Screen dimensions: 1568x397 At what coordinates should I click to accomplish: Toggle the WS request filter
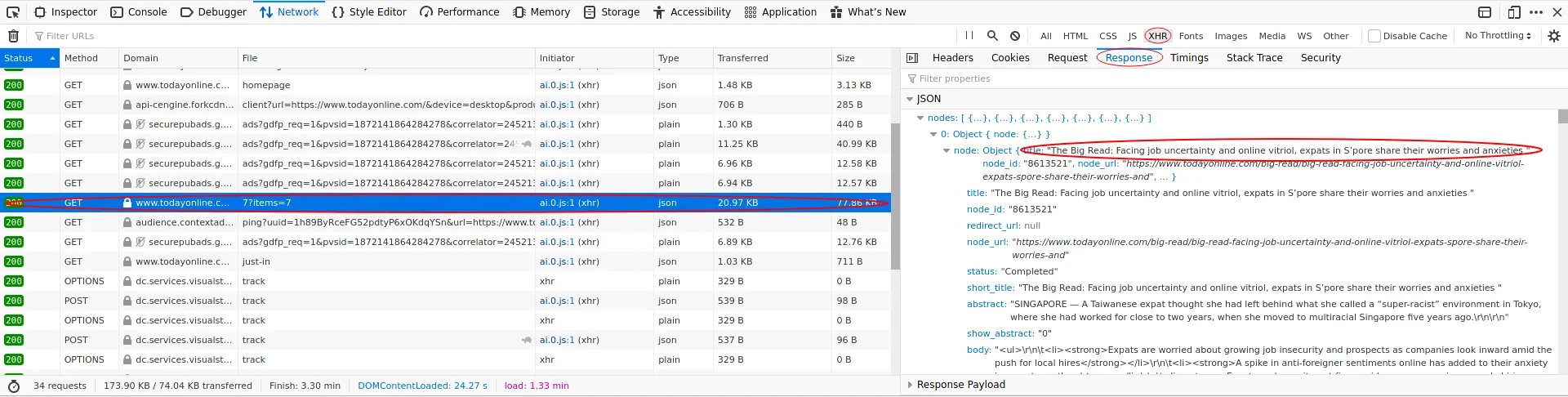(1304, 36)
